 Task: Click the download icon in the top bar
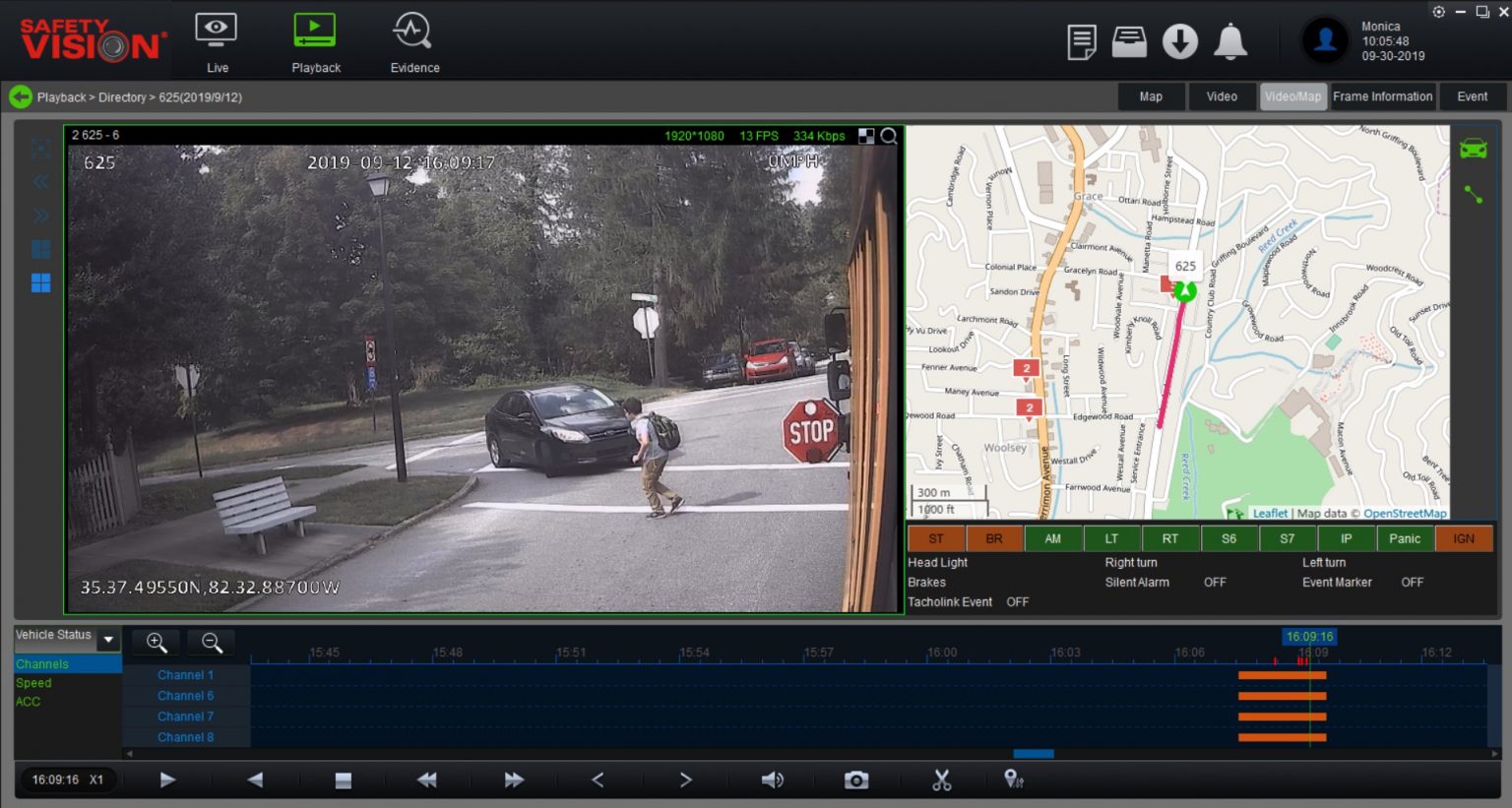1179,41
